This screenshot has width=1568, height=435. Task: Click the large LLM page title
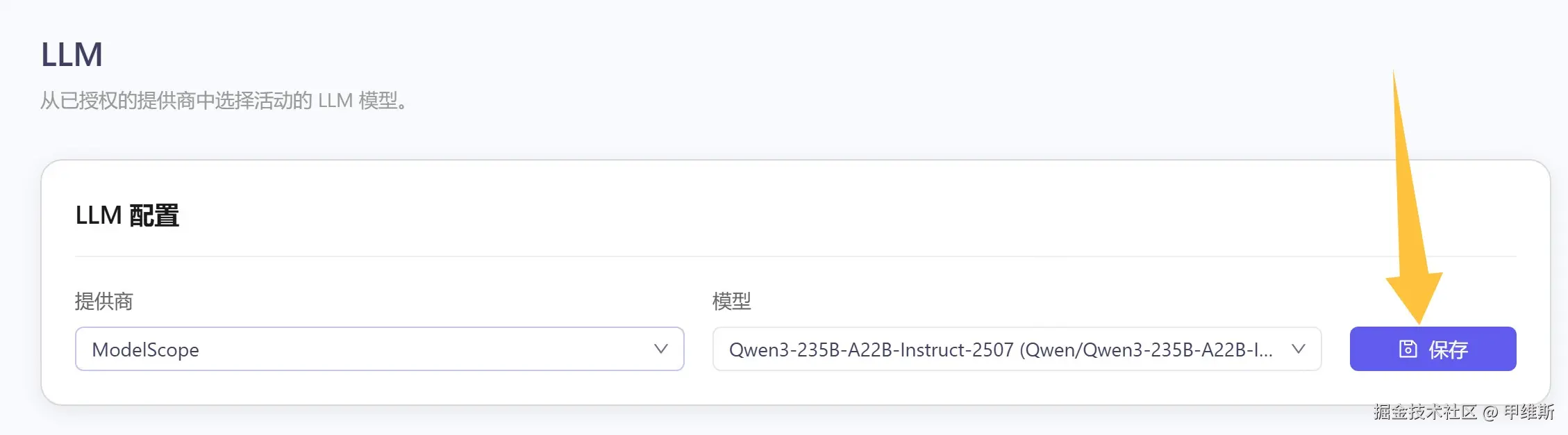[72, 55]
